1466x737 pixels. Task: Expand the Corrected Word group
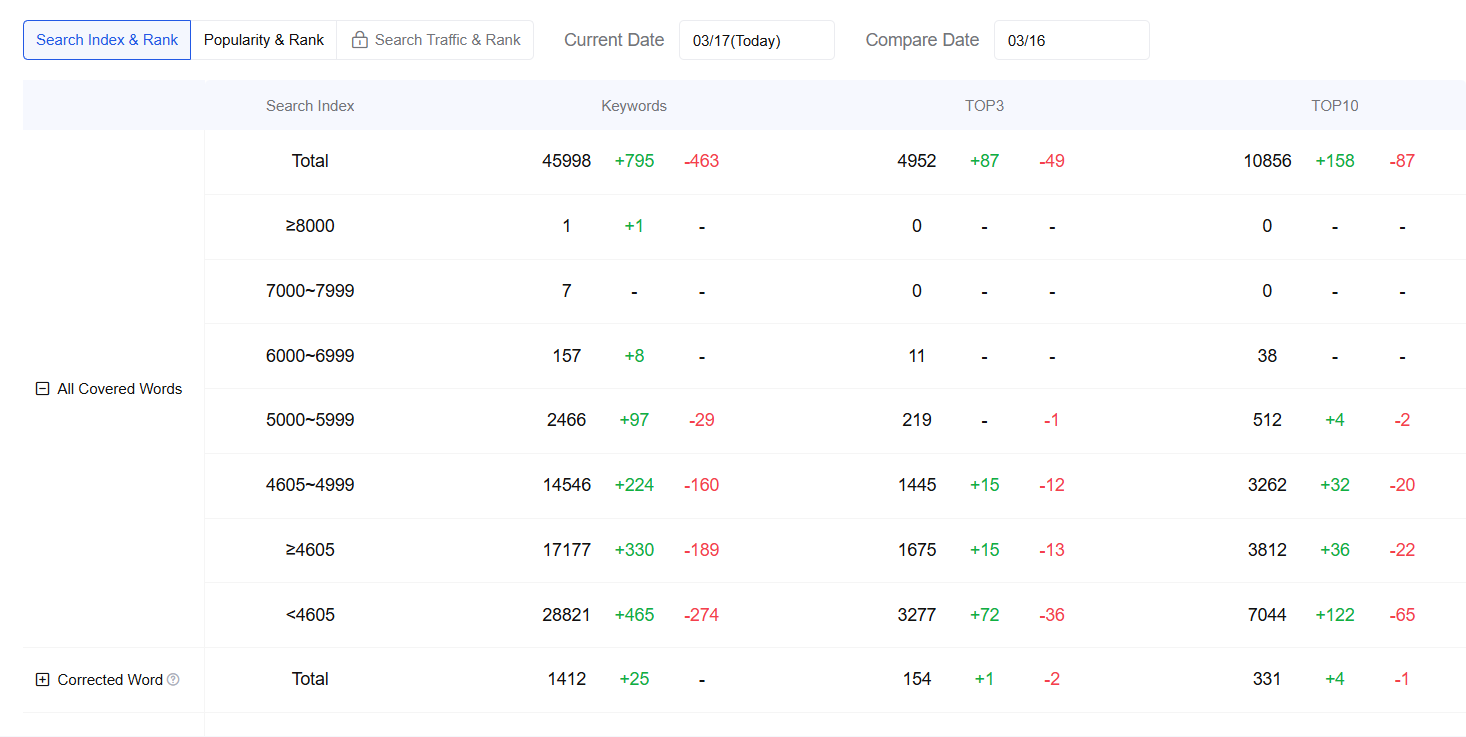pos(42,680)
